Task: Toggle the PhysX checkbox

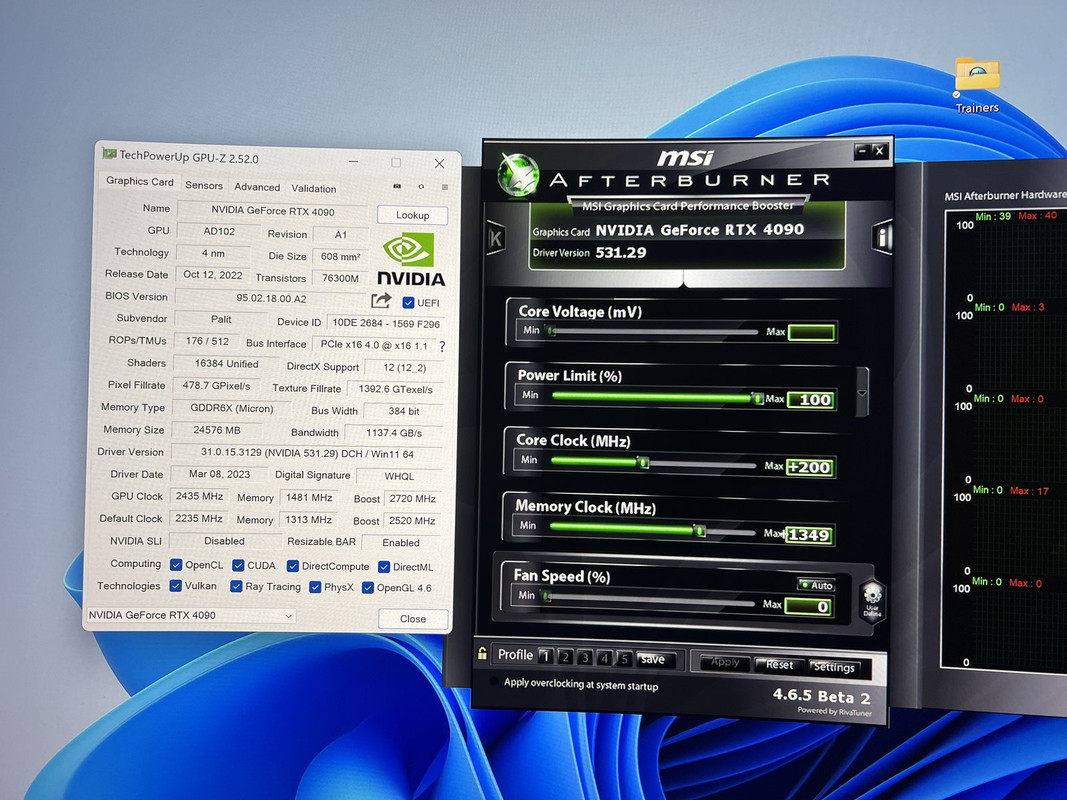Action: pos(315,587)
